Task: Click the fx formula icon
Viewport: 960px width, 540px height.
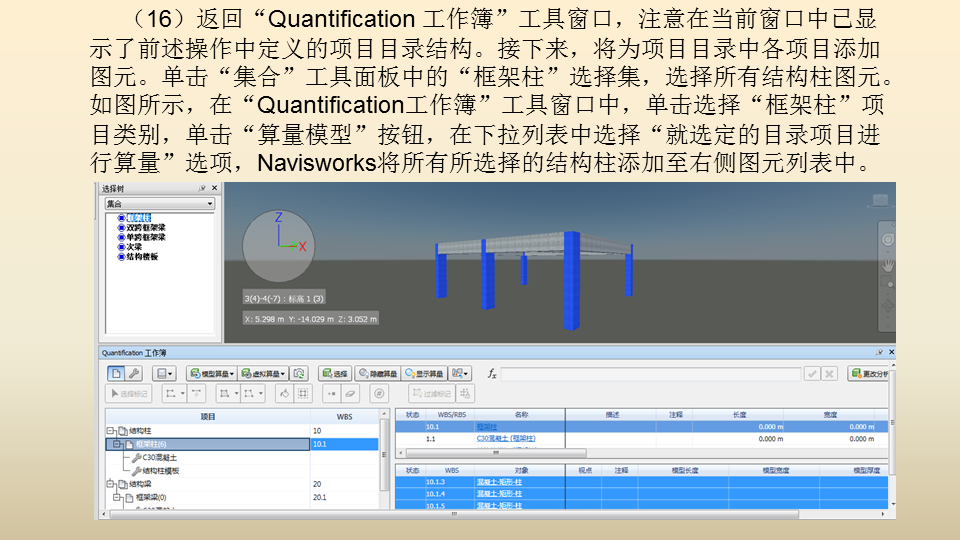Action: tap(492, 373)
